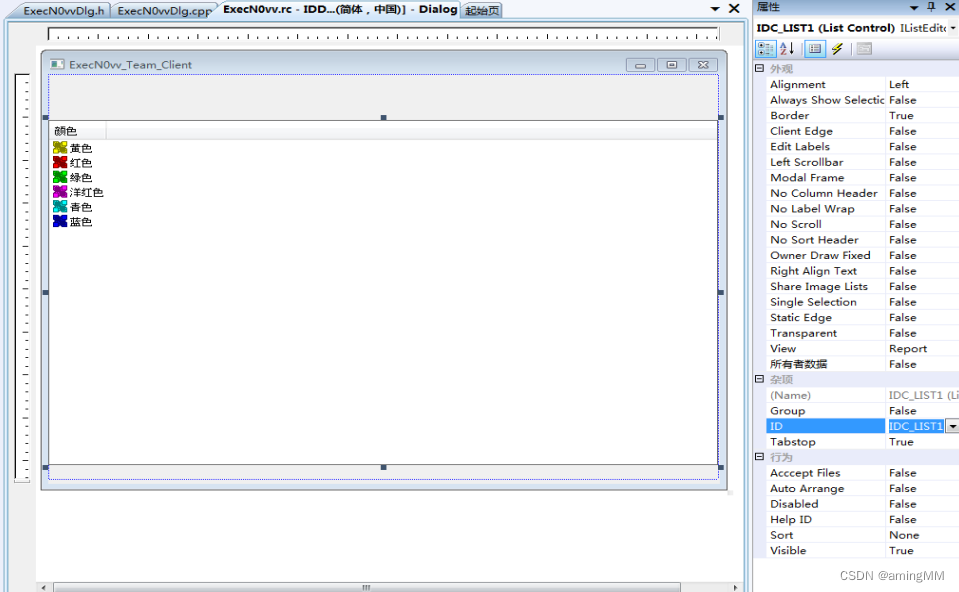Click the blue icon beside 蓝色
The width and height of the screenshot is (959, 592).
tap(60, 221)
